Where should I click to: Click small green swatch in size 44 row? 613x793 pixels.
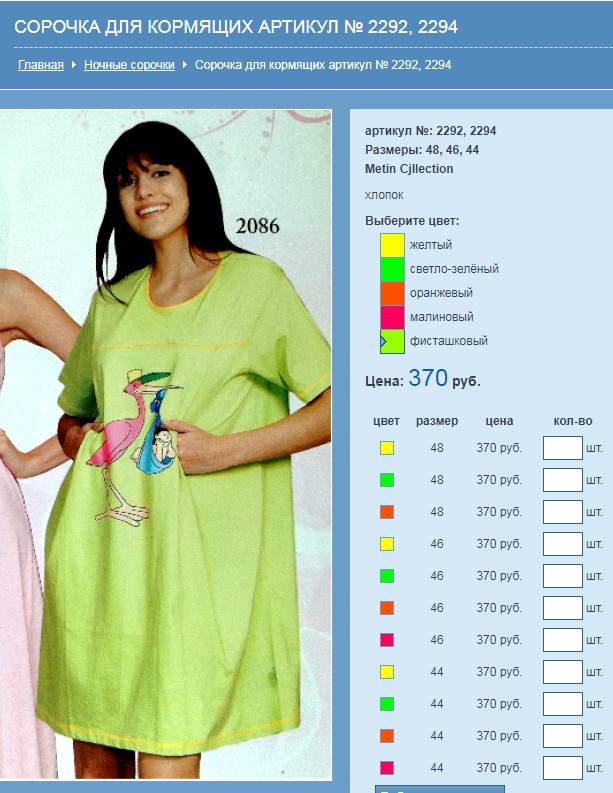(x=387, y=704)
